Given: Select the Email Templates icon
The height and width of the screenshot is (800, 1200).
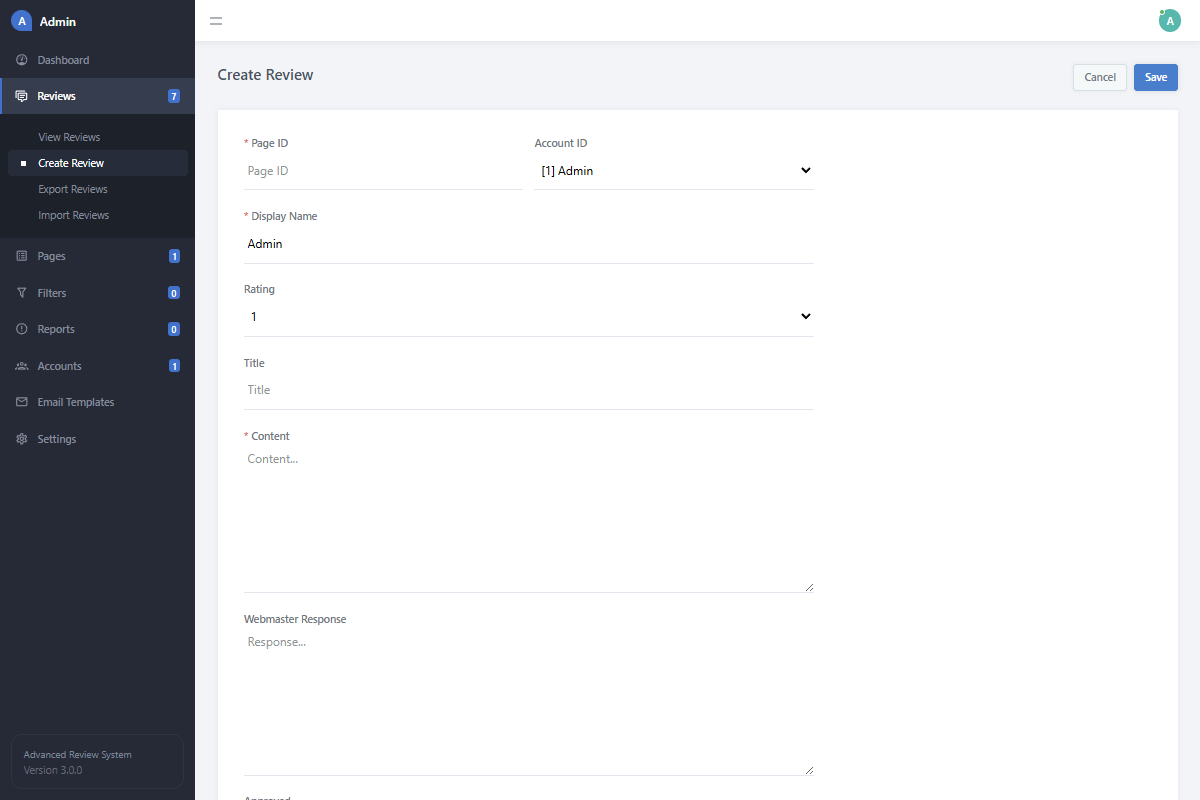Looking at the screenshot, I should click(22, 401).
